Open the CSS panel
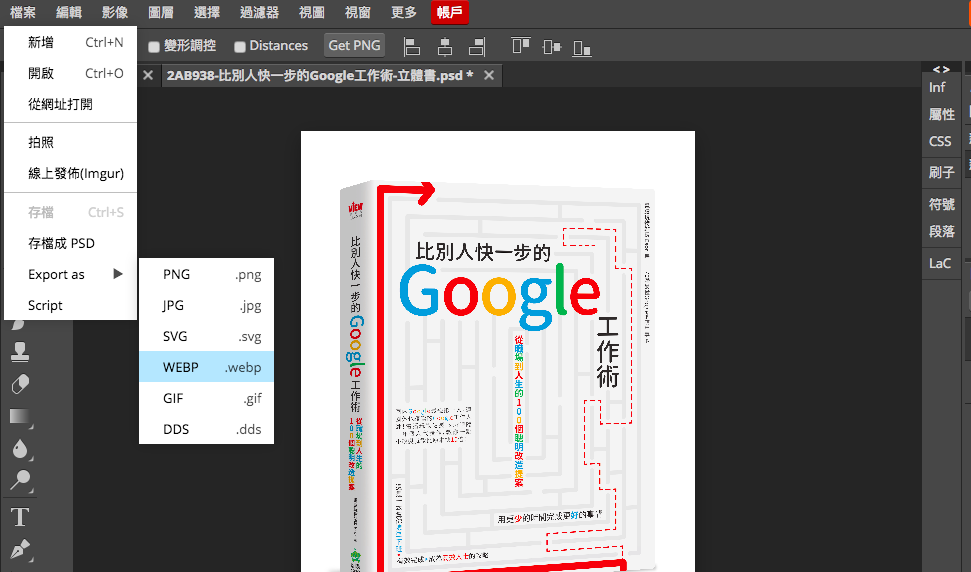 (x=939, y=141)
